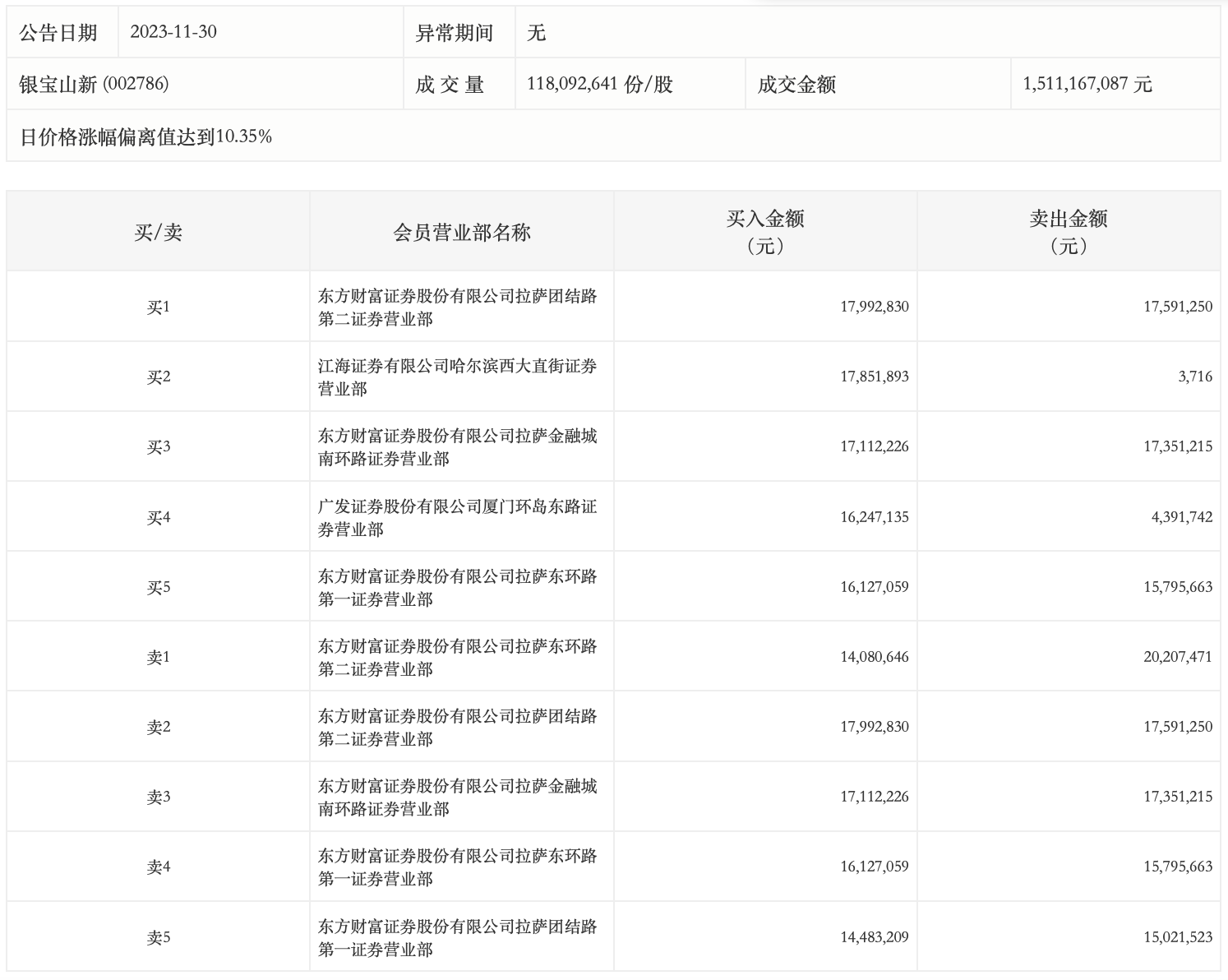Screen dimensions: 1228x980
Task: Click 江海证券哈尔滨西大直街证券营业部 name
Action: pos(458,377)
